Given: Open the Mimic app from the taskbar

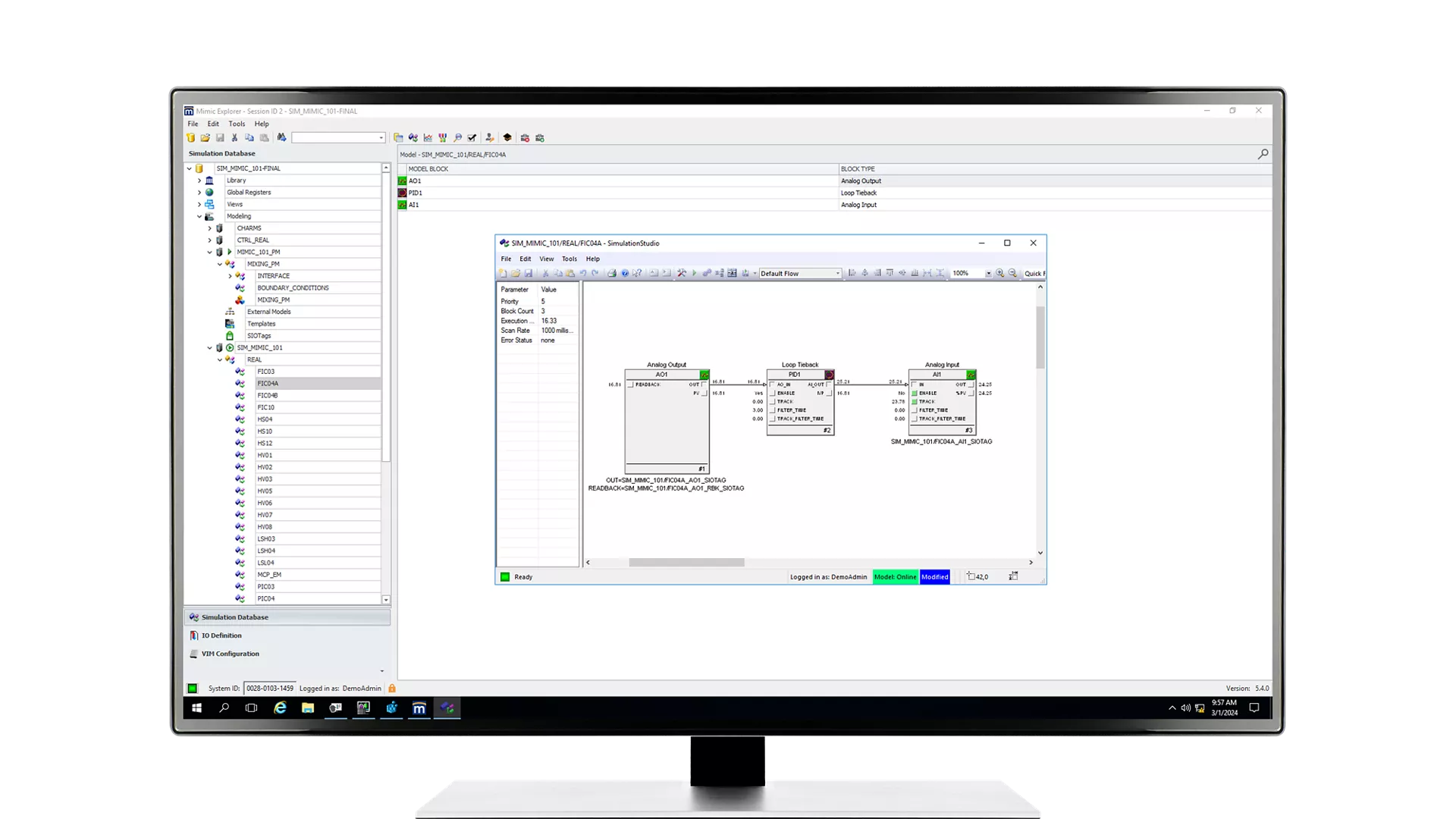Looking at the screenshot, I should pyautogui.click(x=419, y=708).
